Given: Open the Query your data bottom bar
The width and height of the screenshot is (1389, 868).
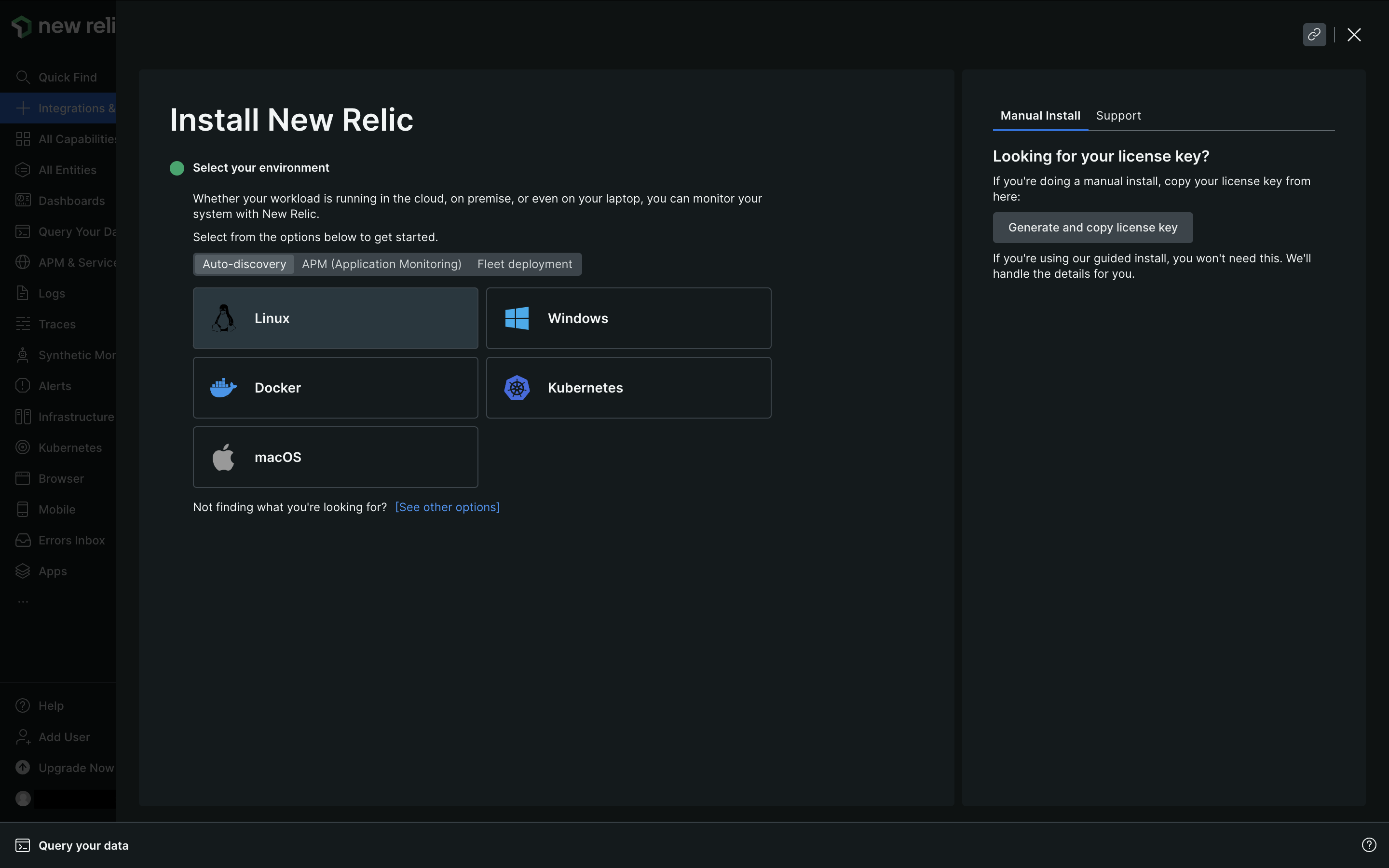Looking at the screenshot, I should coord(83,845).
